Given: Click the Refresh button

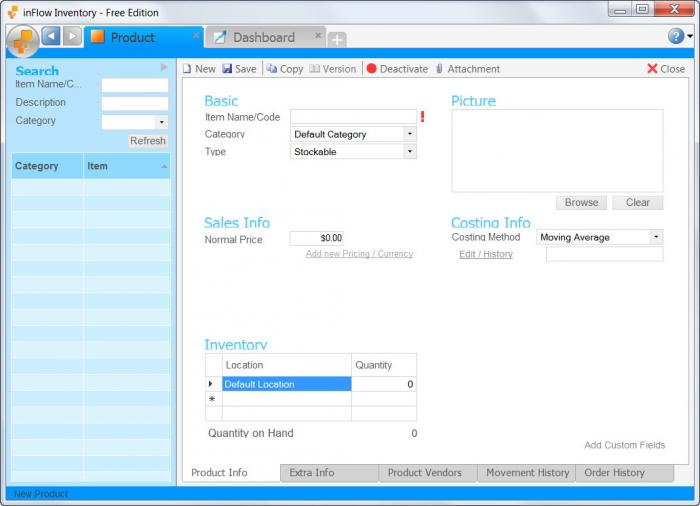Looking at the screenshot, I should [148, 141].
